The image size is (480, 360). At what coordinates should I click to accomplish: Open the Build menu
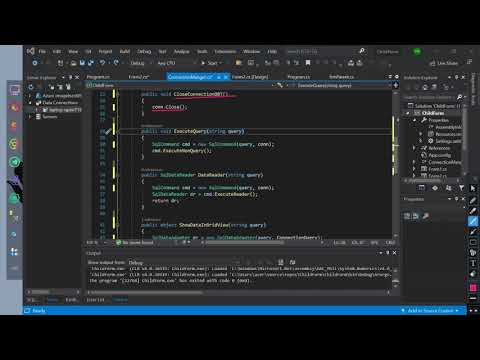125,51
